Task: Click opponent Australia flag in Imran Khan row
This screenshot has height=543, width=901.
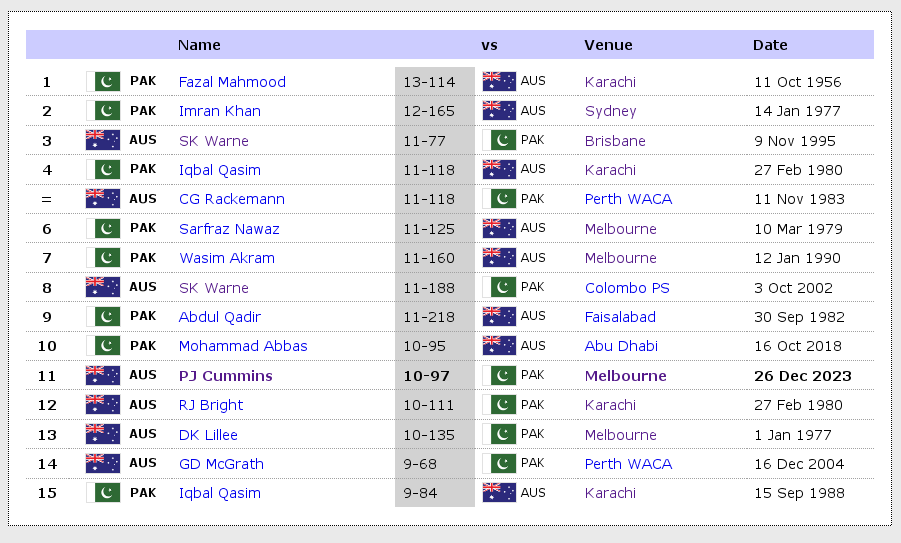Action: point(499,110)
